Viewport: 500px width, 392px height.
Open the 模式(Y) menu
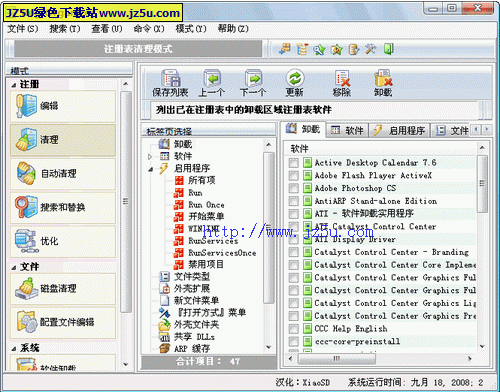191,29
